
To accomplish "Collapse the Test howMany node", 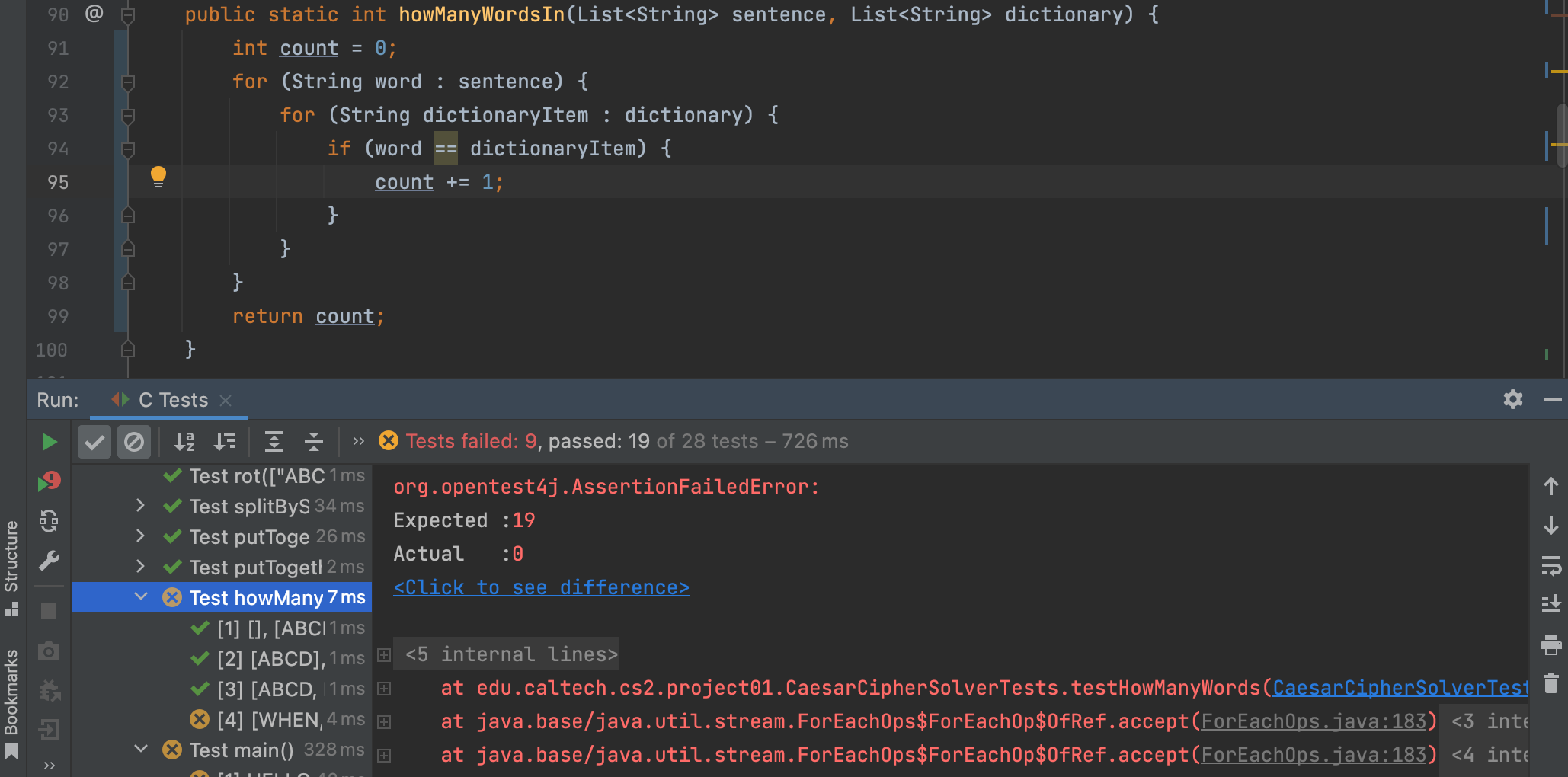I will click(141, 597).
